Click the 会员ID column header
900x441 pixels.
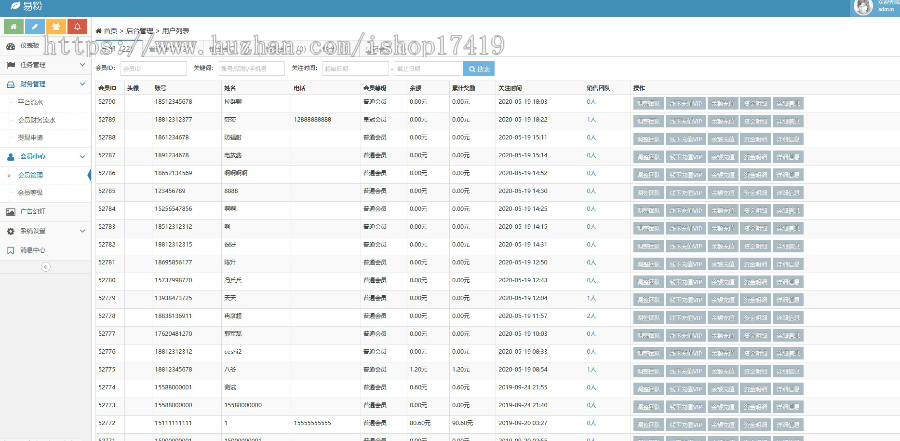(107, 88)
